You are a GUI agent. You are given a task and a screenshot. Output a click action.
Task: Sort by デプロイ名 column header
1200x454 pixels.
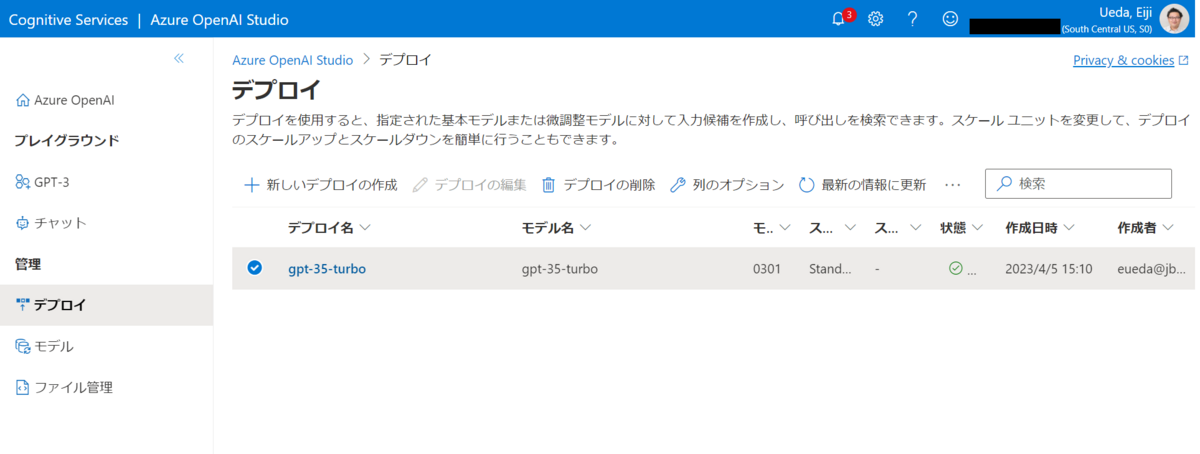(x=329, y=228)
